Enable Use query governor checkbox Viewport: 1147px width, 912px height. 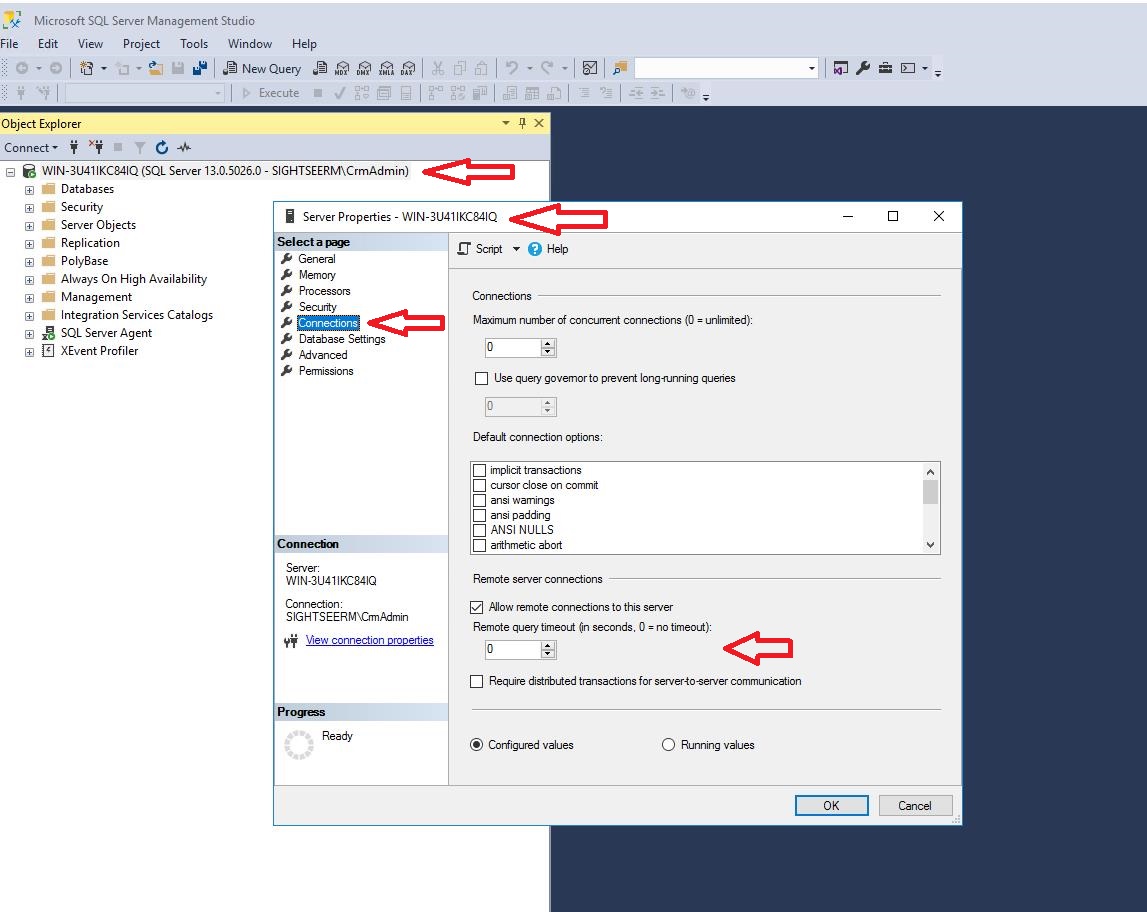coord(481,378)
